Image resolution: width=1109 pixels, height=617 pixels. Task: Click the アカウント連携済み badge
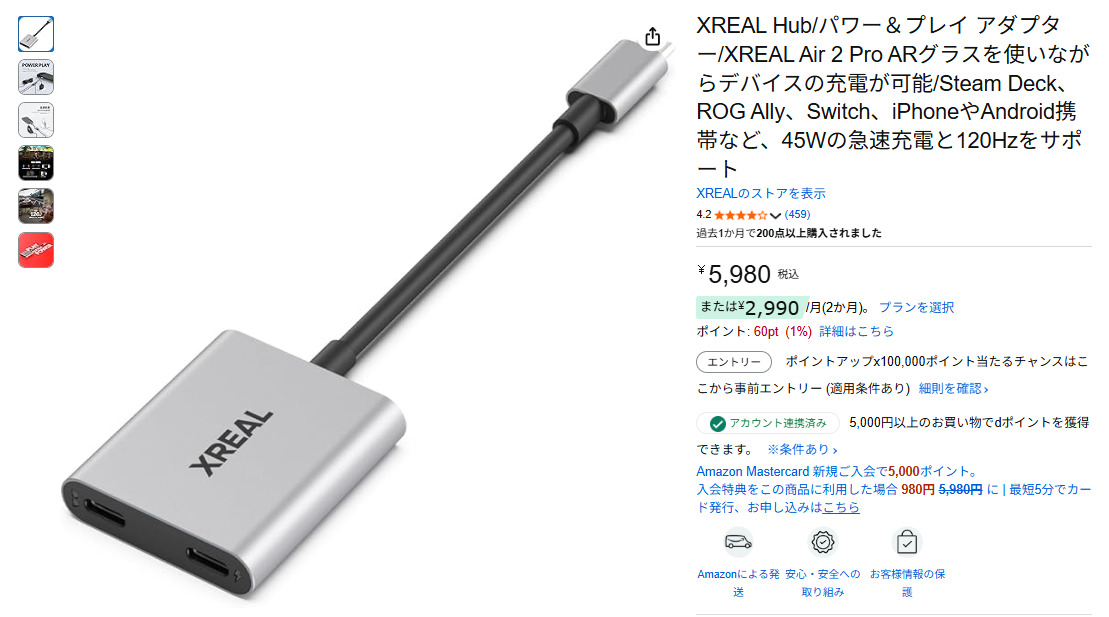(767, 423)
